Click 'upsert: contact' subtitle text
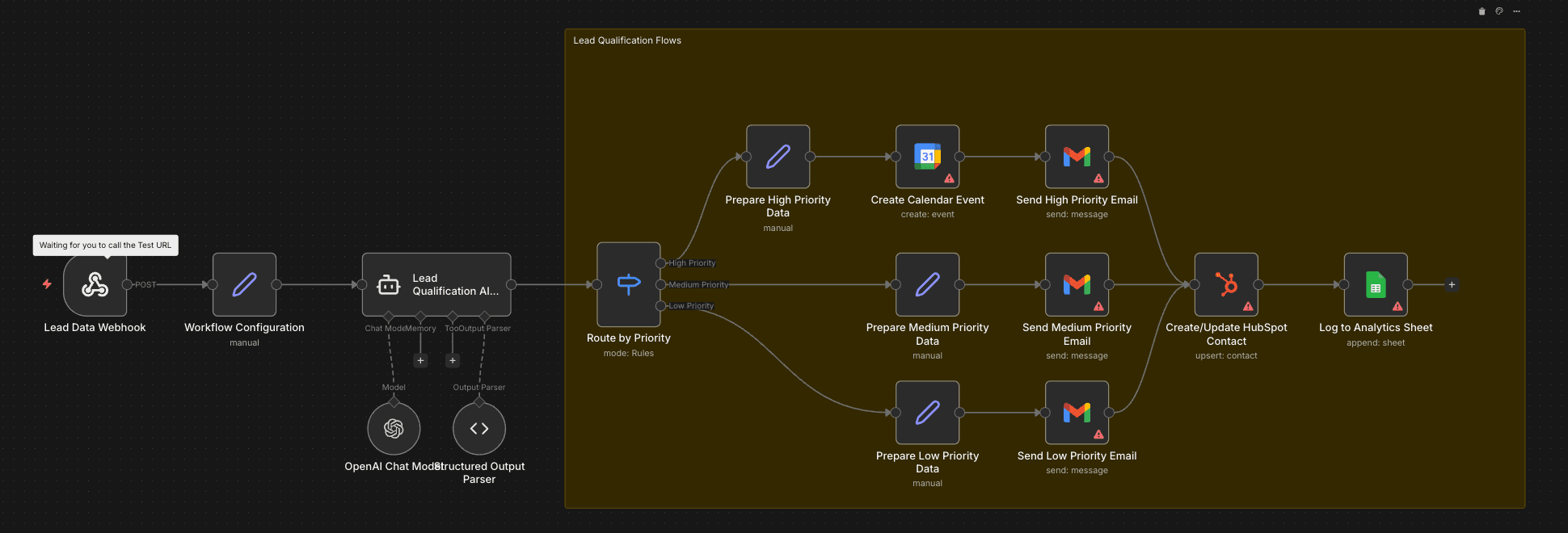 (x=1226, y=355)
